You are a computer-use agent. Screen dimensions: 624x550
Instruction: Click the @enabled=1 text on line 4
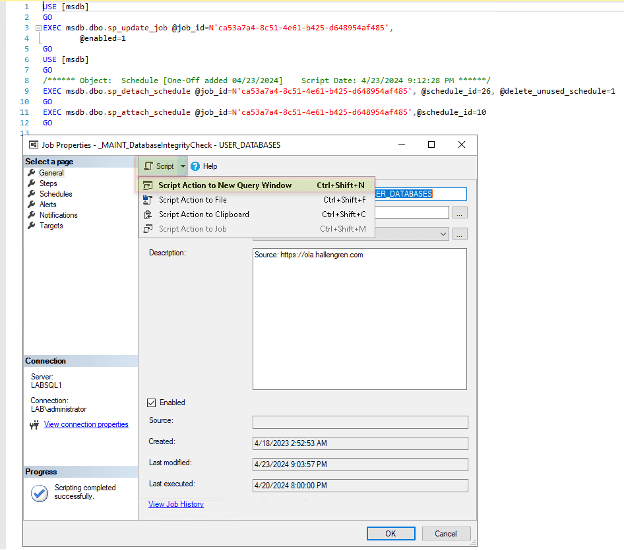(103, 38)
